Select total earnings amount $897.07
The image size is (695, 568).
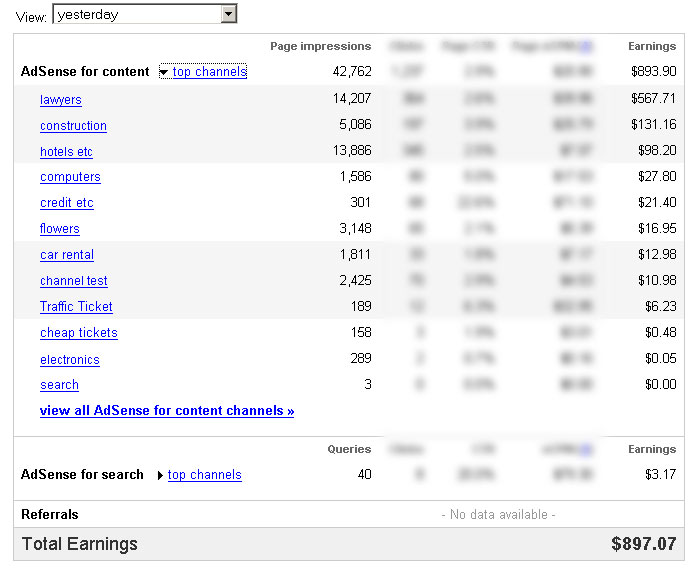coord(644,544)
